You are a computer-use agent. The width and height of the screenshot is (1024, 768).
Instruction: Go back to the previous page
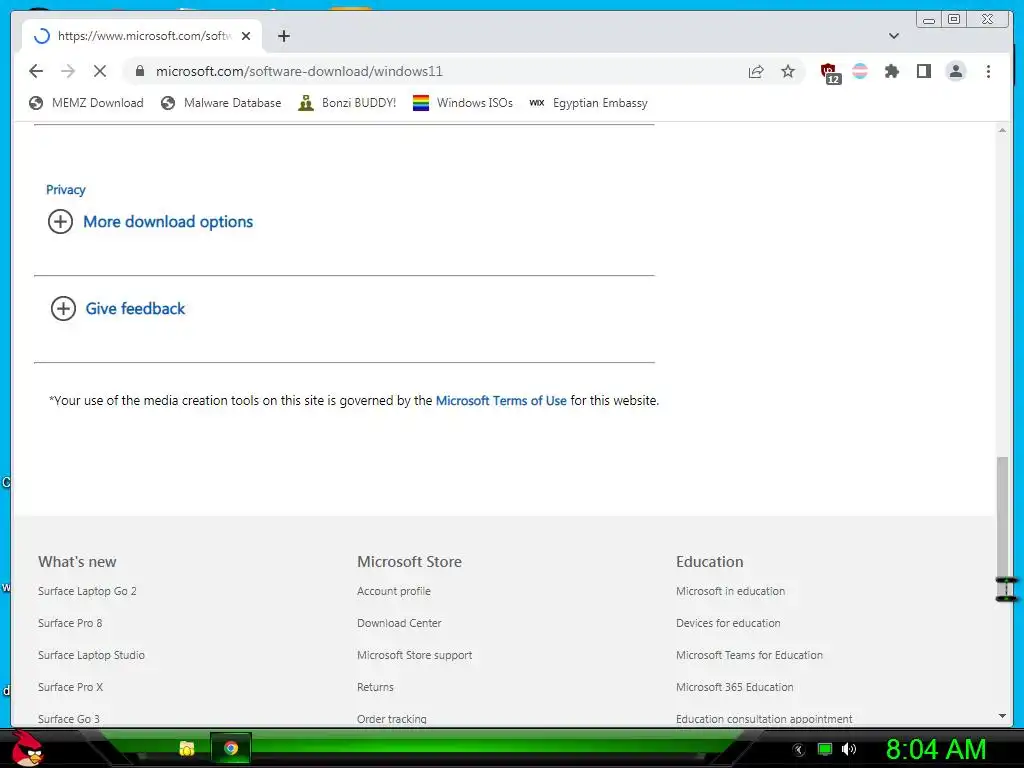pos(36,71)
